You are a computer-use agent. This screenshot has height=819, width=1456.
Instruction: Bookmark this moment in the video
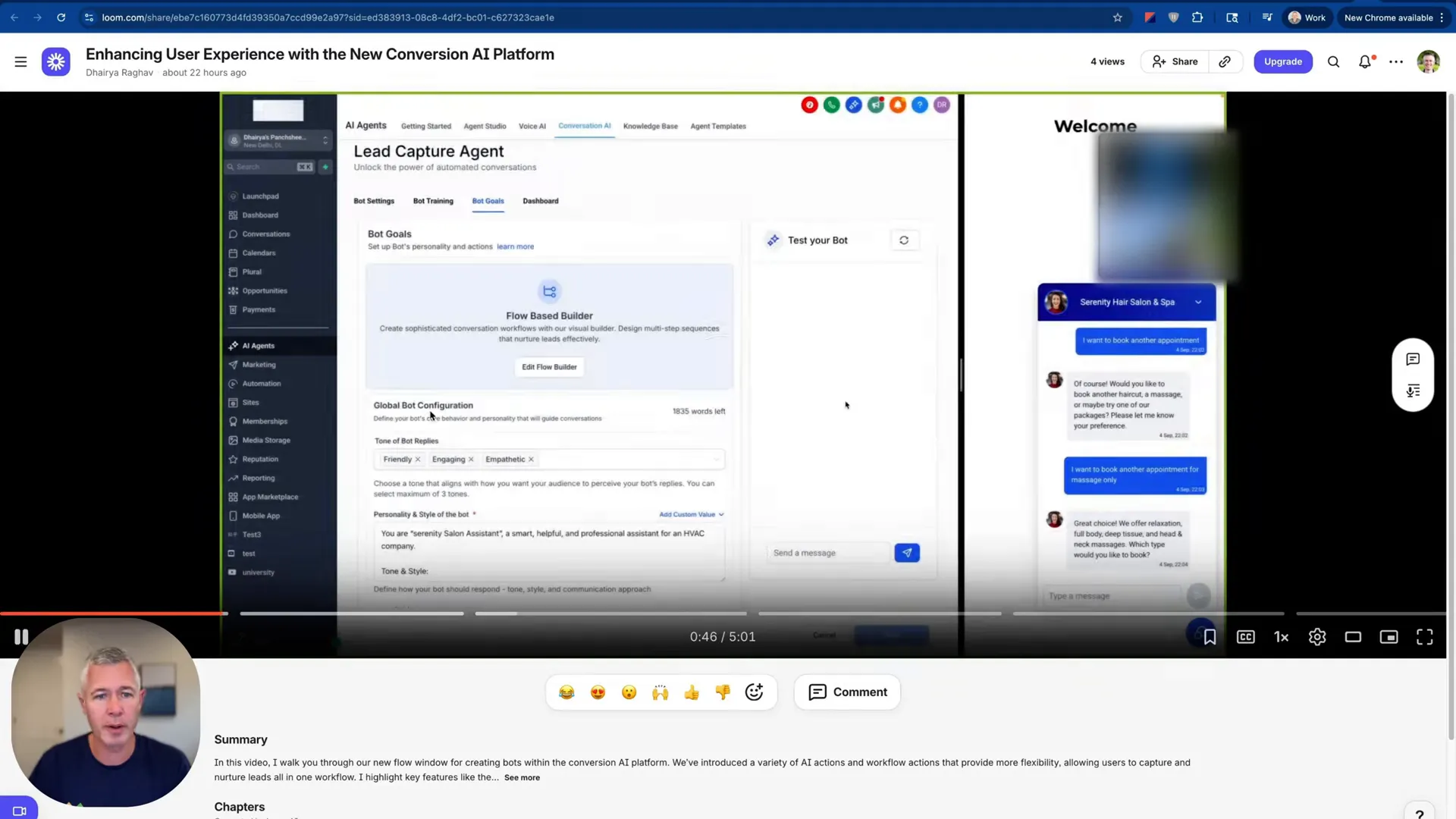coord(1210,637)
